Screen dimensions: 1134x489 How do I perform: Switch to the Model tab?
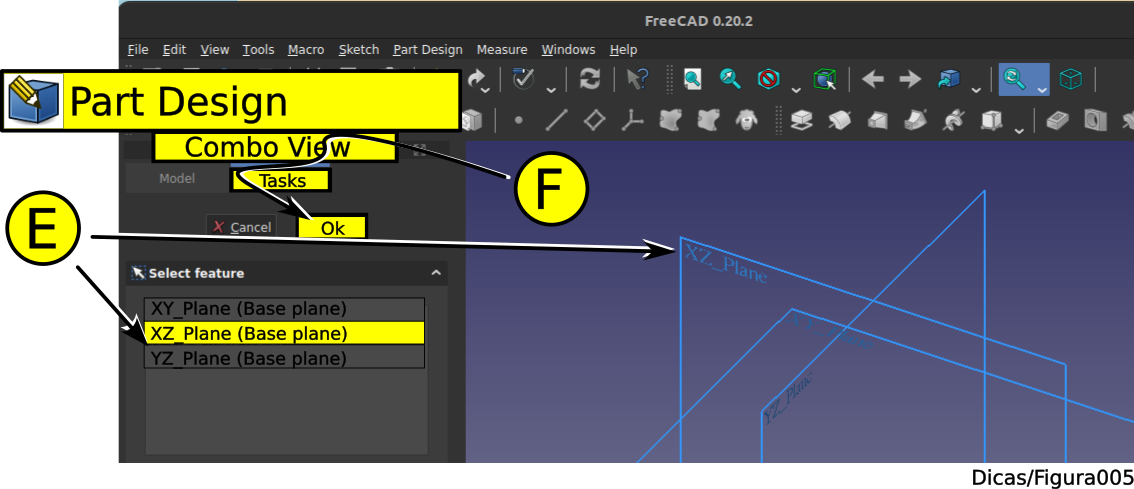pos(177,178)
